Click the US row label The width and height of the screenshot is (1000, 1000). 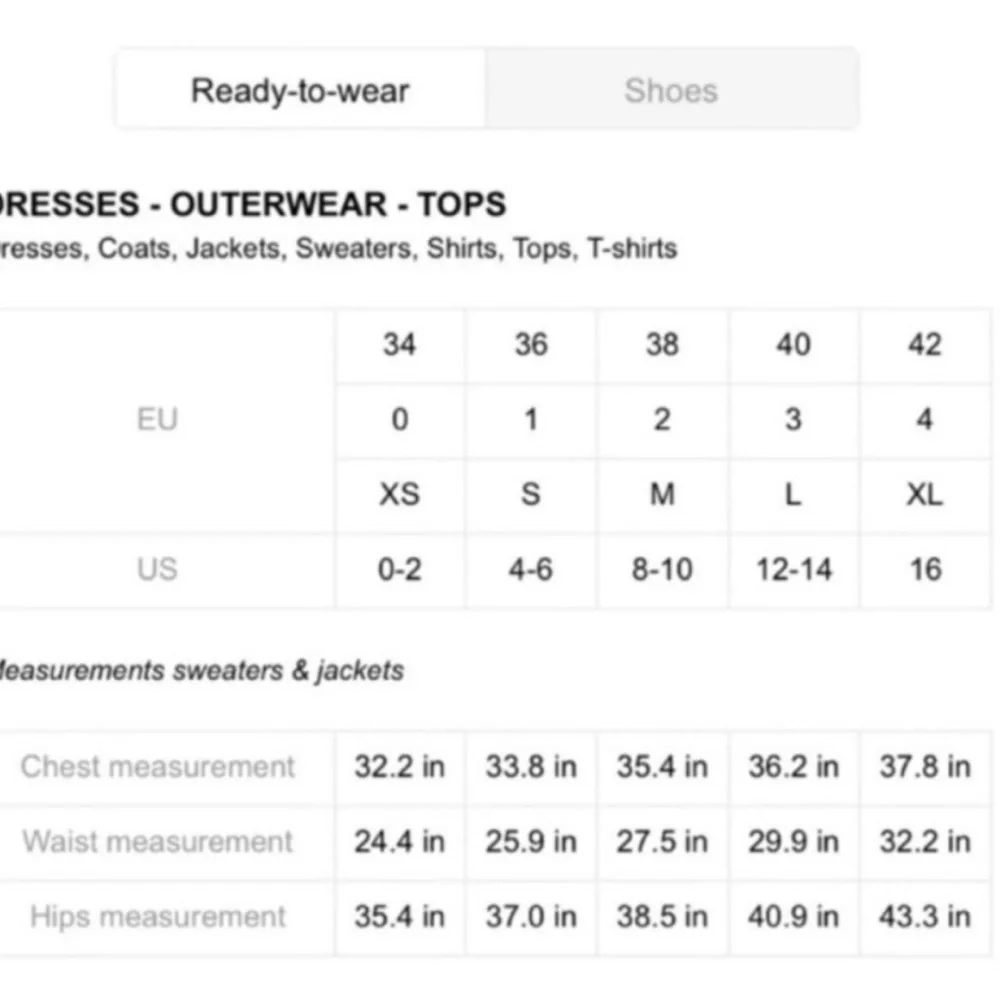(157, 569)
